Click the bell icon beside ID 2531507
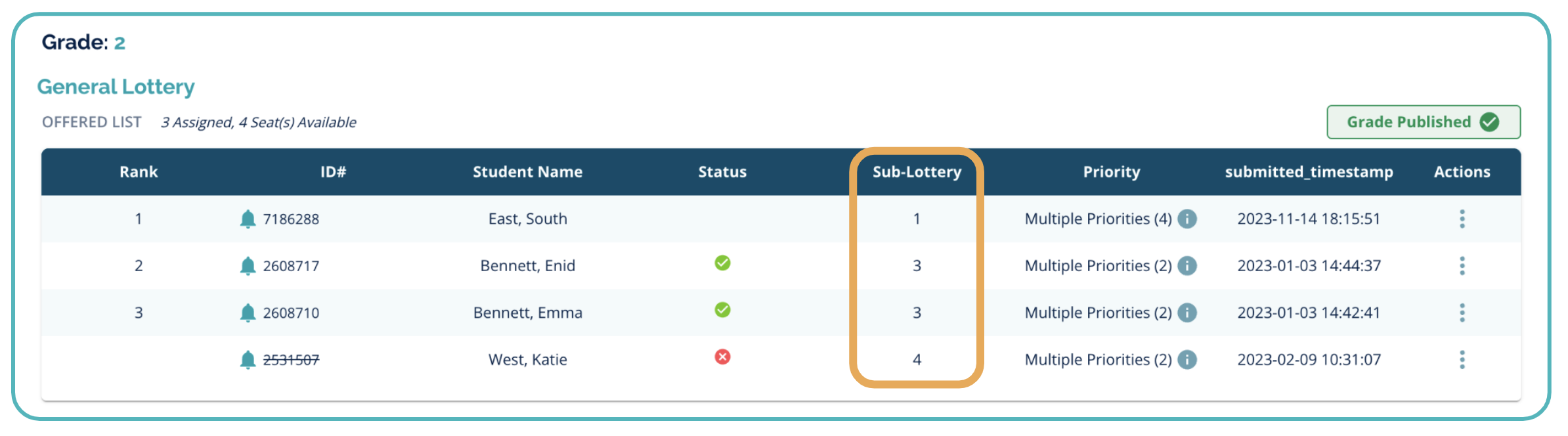 coord(248,360)
